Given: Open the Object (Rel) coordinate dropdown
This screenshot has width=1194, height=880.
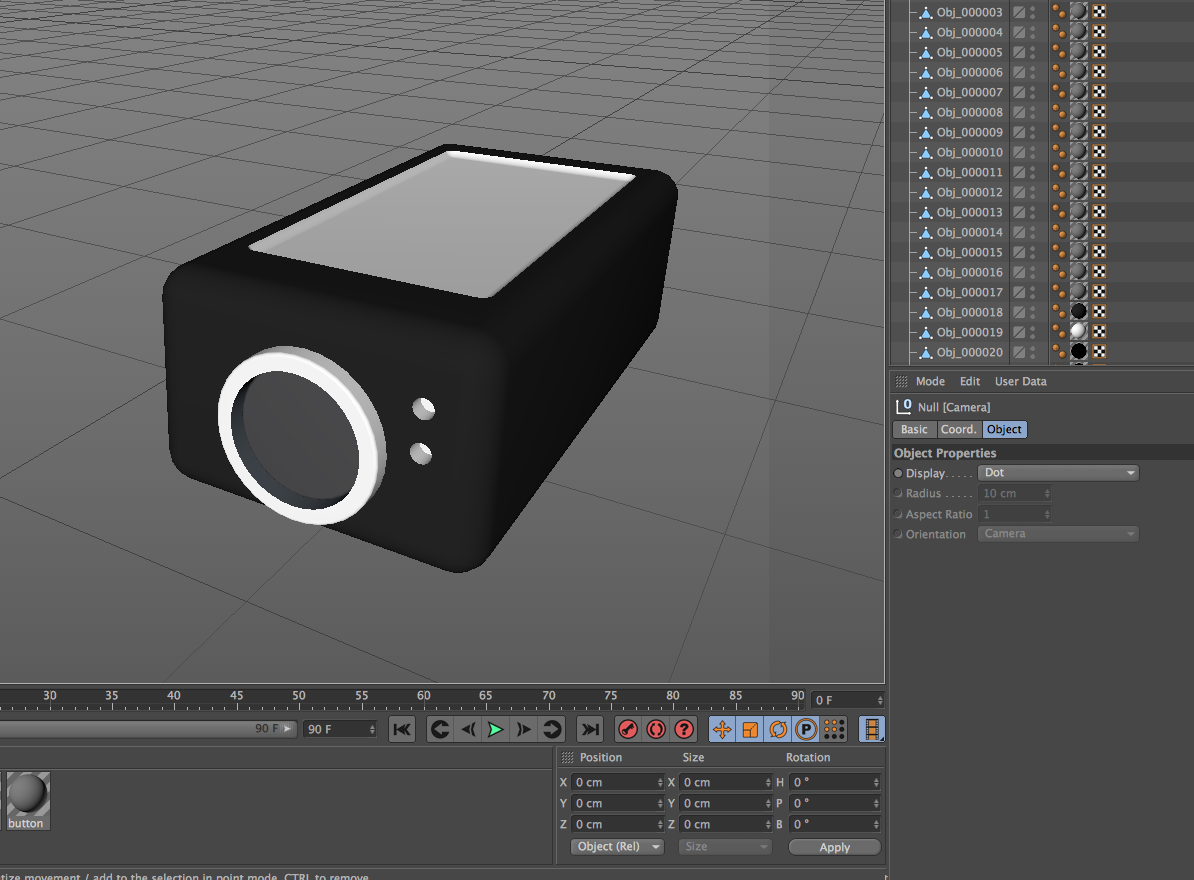Looking at the screenshot, I should (x=617, y=847).
